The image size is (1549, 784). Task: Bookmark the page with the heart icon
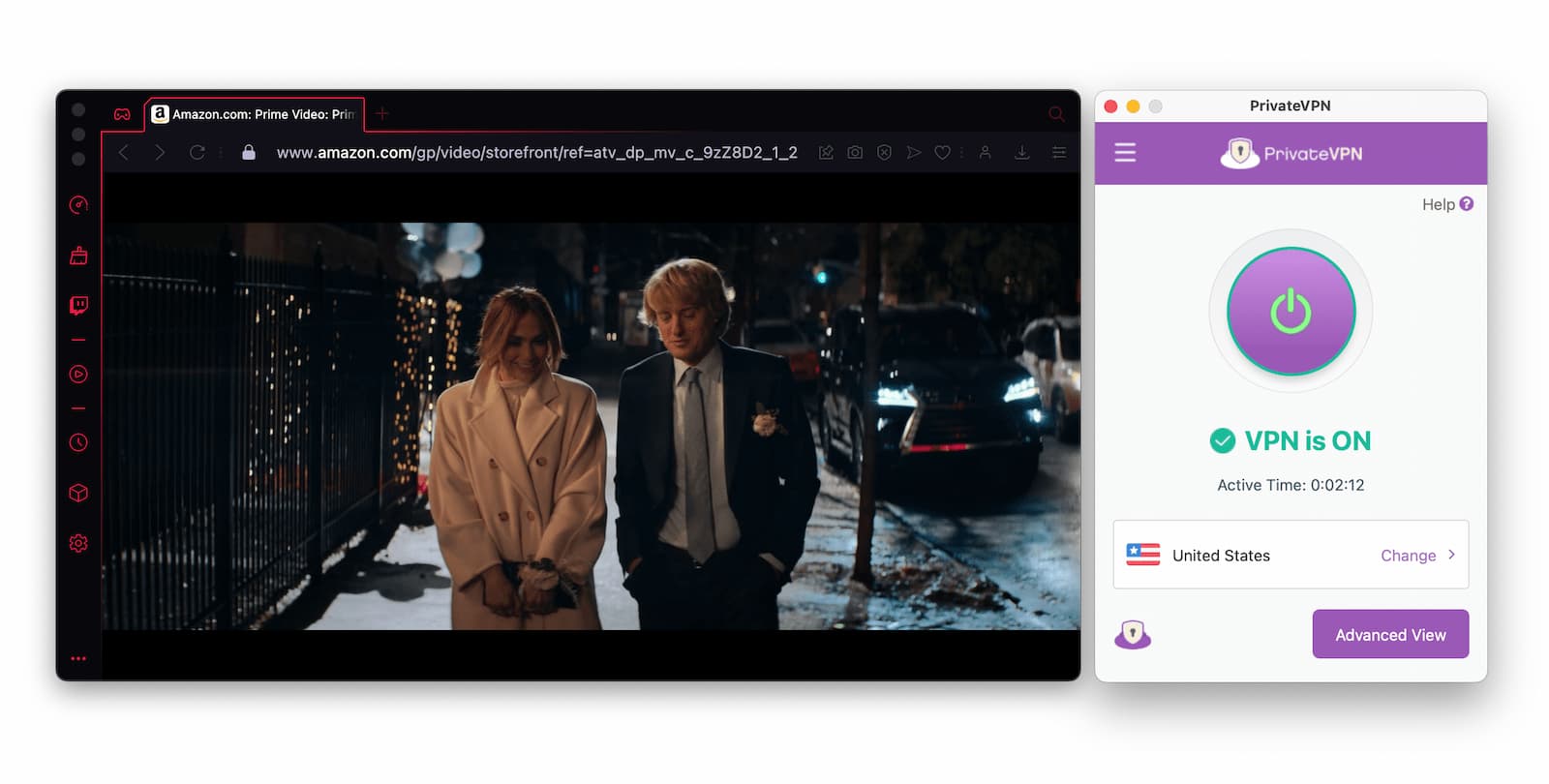tap(942, 153)
